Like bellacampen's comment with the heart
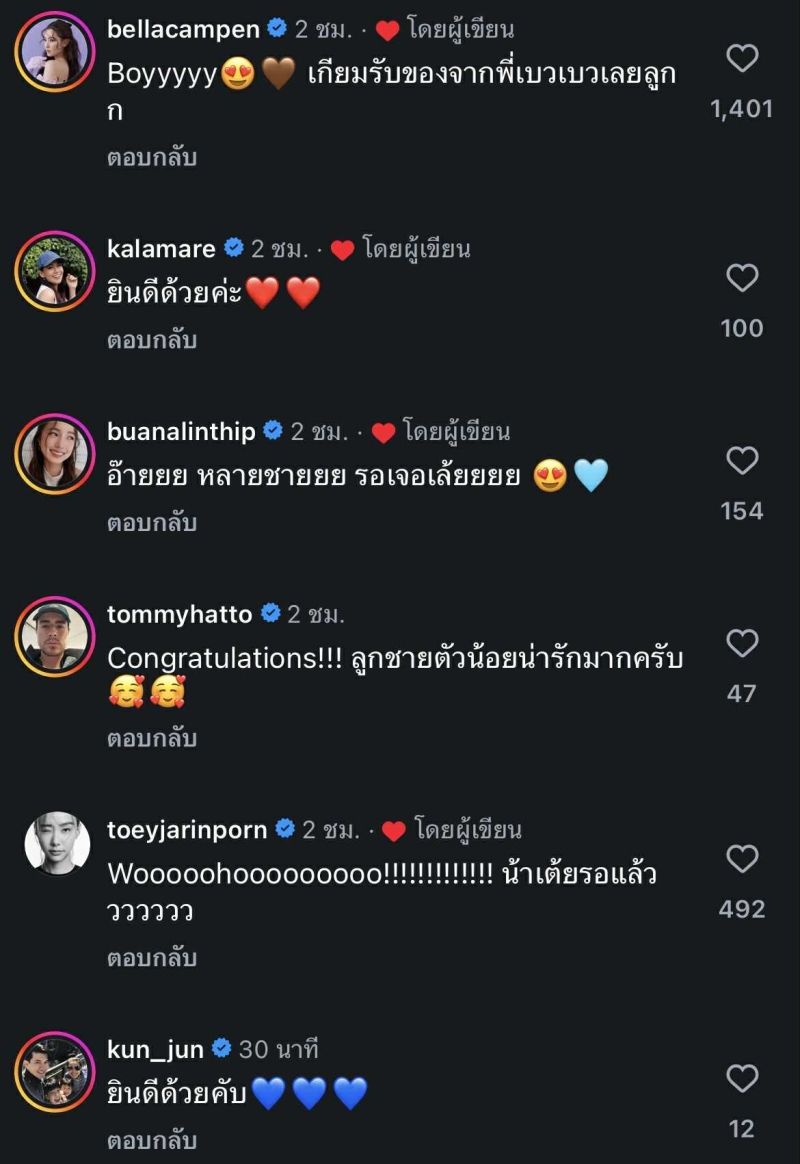 point(741,59)
